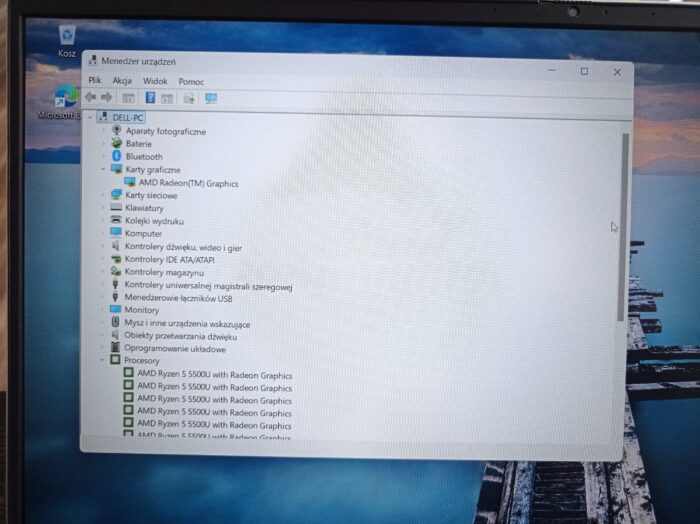Select Mysz i inne urządzenia wskazujące
This screenshot has height=524, width=700.
(x=187, y=324)
